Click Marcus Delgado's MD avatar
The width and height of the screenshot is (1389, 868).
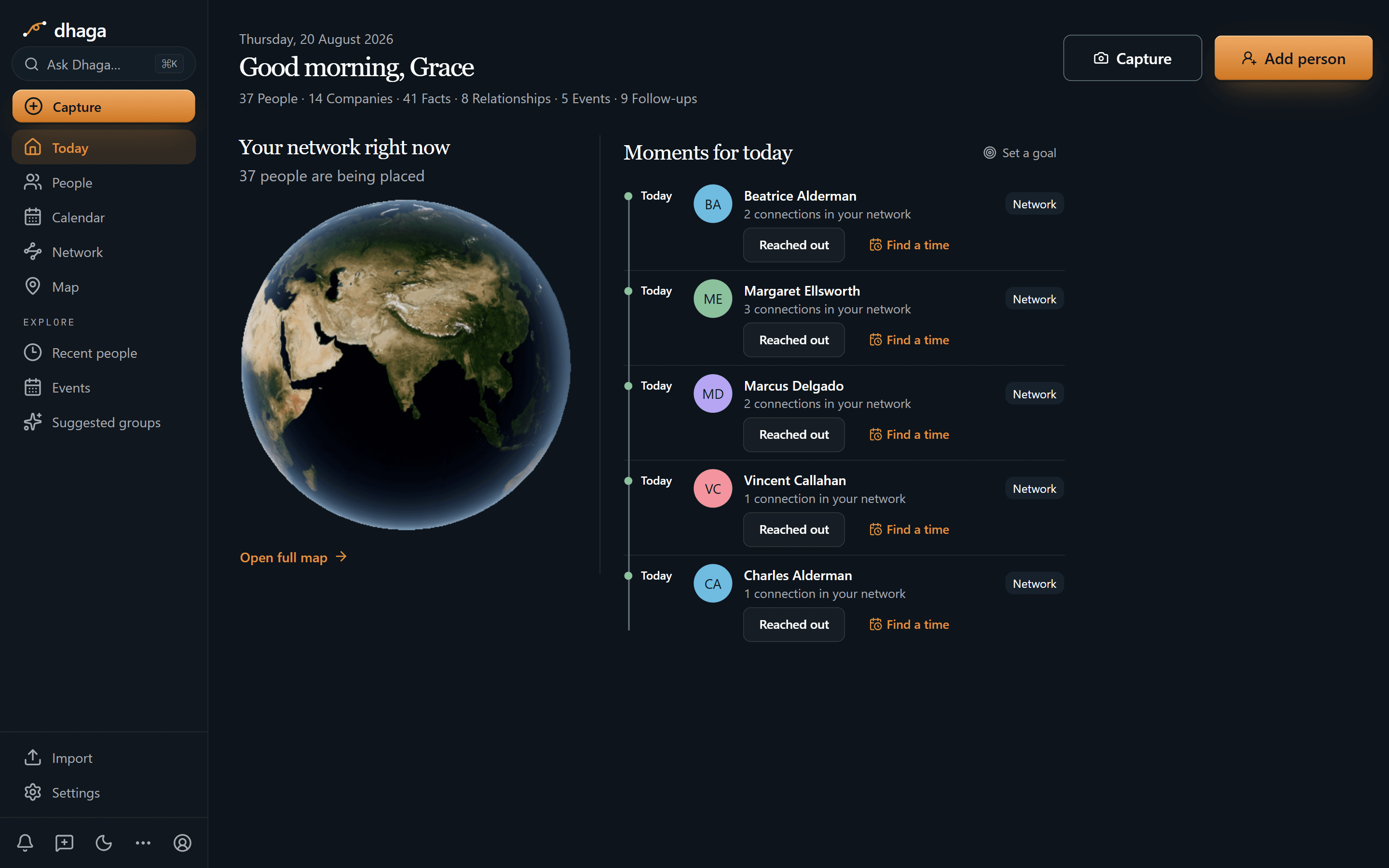[712, 393]
